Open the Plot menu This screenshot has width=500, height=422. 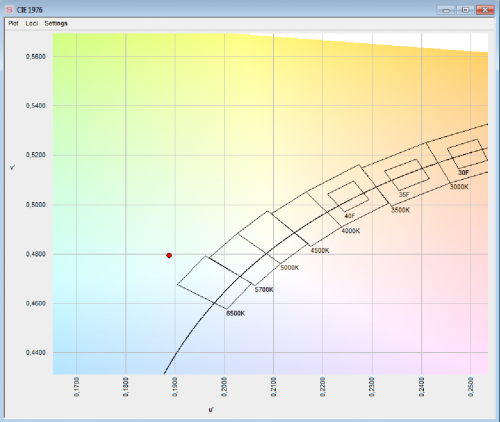pyautogui.click(x=13, y=23)
